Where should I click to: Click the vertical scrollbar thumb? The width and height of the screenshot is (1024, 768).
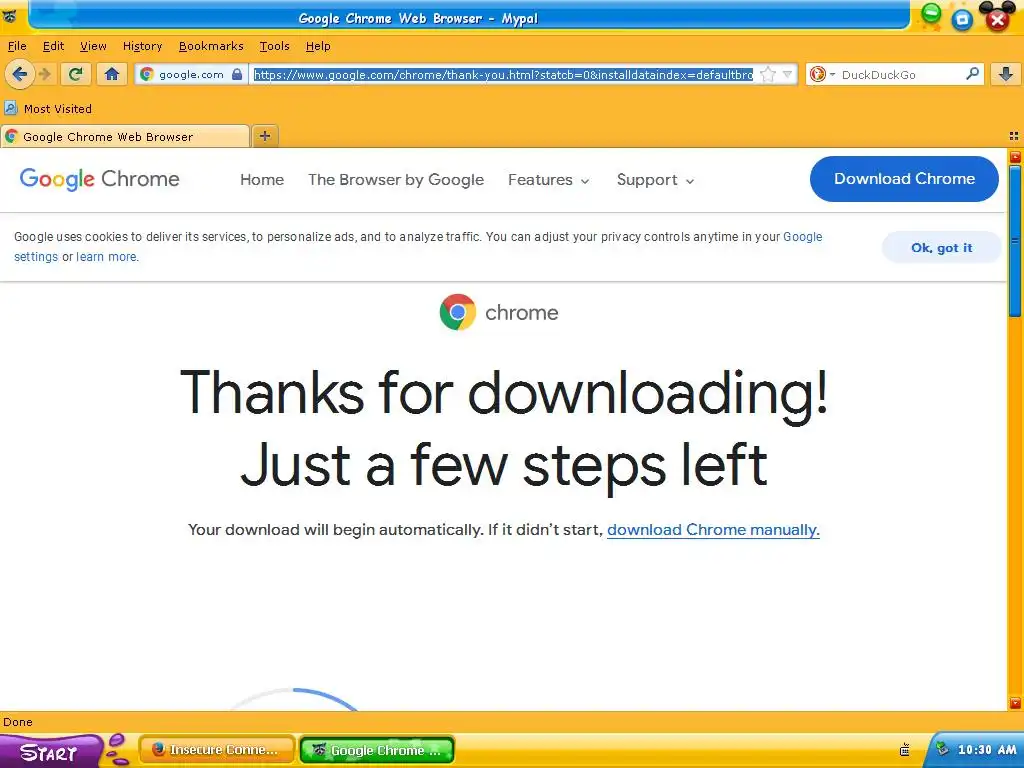(x=1015, y=241)
